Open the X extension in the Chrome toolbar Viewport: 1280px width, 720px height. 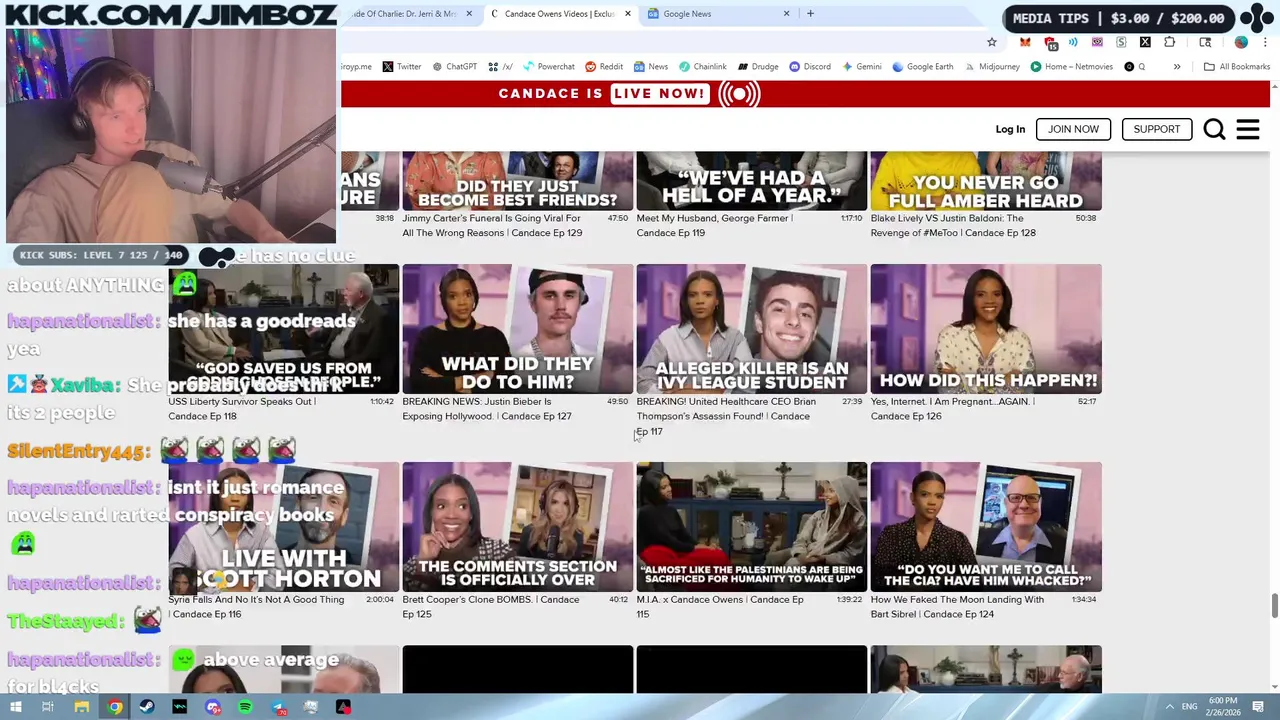(x=1145, y=42)
